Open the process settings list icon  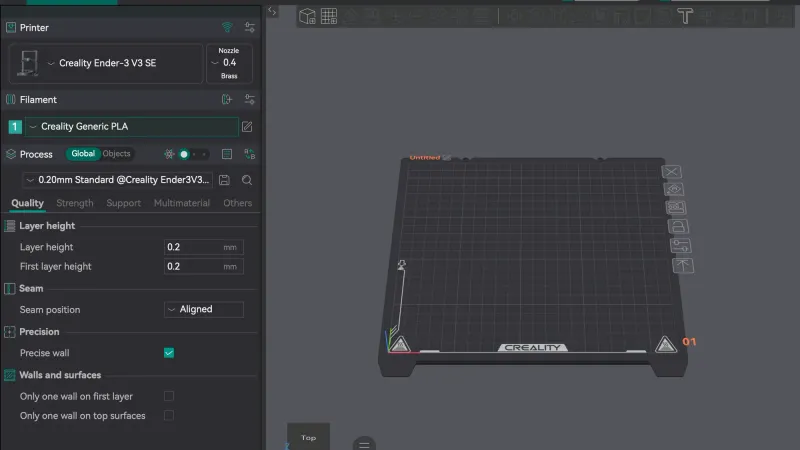[227, 154]
